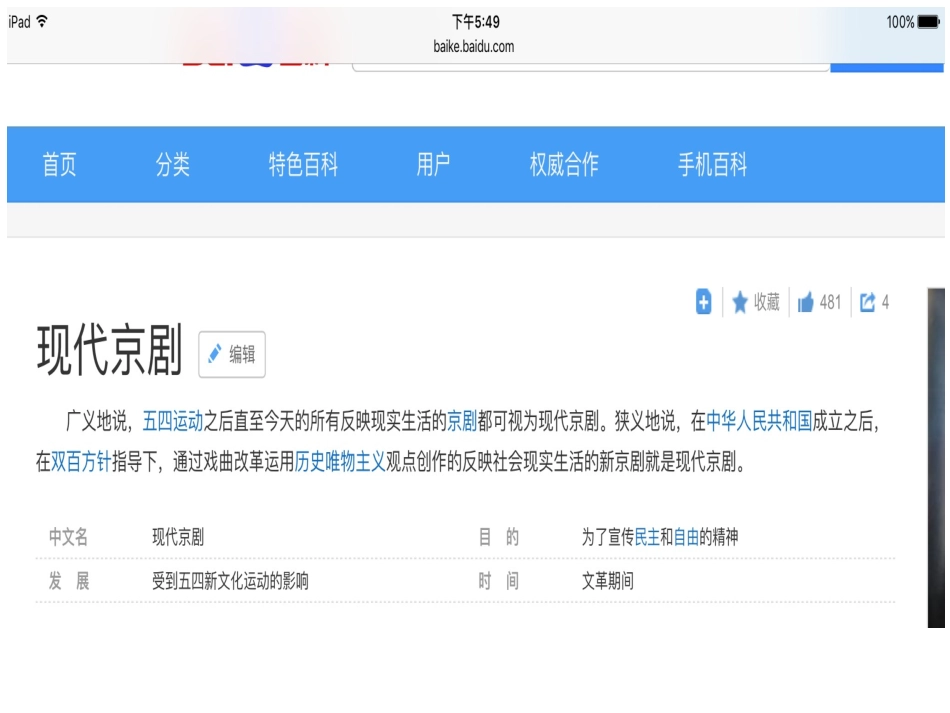Follow the 双百方针 link

coord(81,462)
